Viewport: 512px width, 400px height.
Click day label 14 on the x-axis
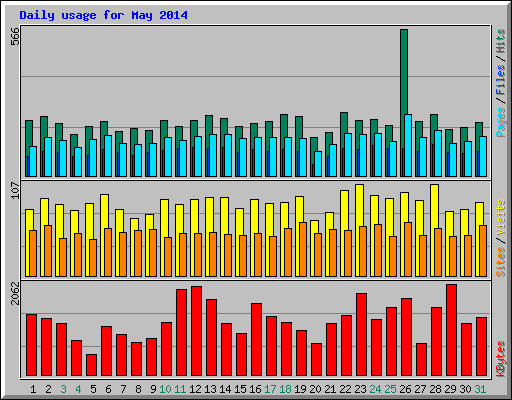pos(225,389)
